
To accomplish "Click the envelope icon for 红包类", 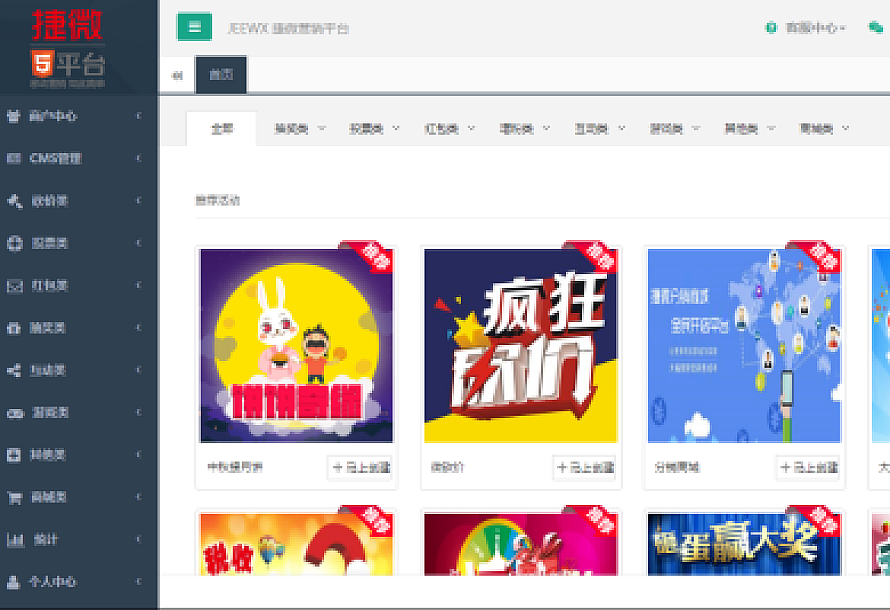I will coord(14,286).
